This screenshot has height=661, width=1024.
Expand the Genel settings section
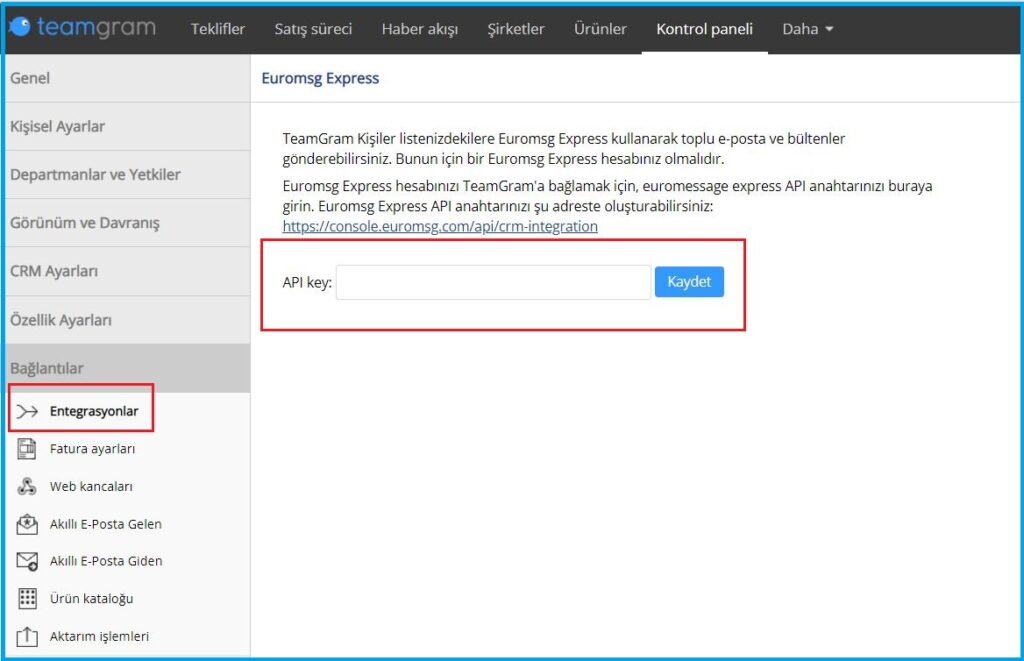(x=127, y=78)
